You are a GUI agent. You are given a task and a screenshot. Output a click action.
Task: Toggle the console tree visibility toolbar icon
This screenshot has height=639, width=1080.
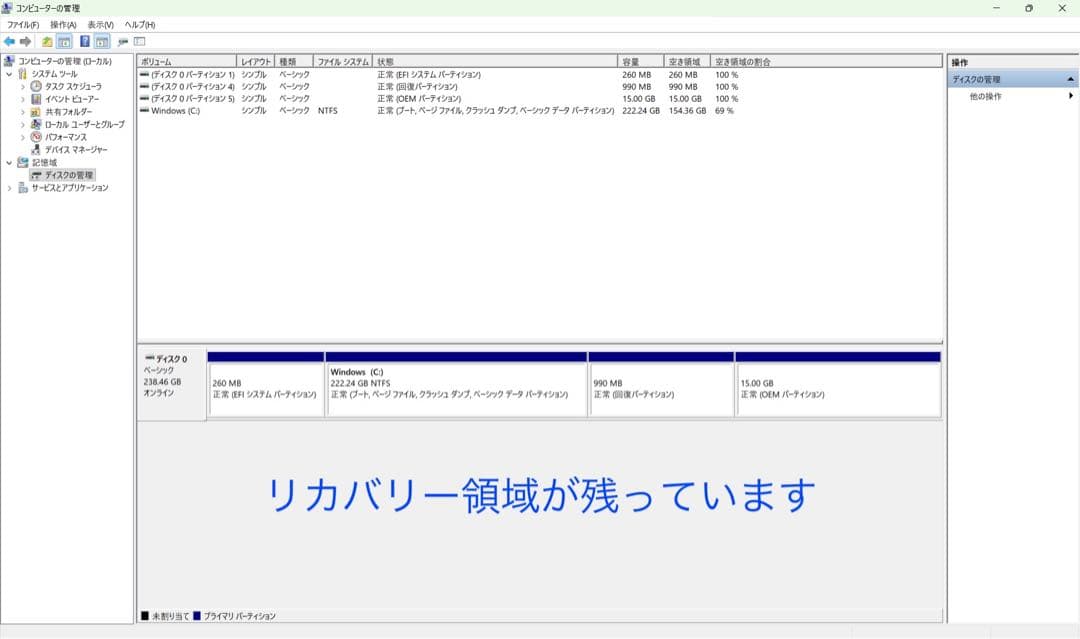(64, 41)
